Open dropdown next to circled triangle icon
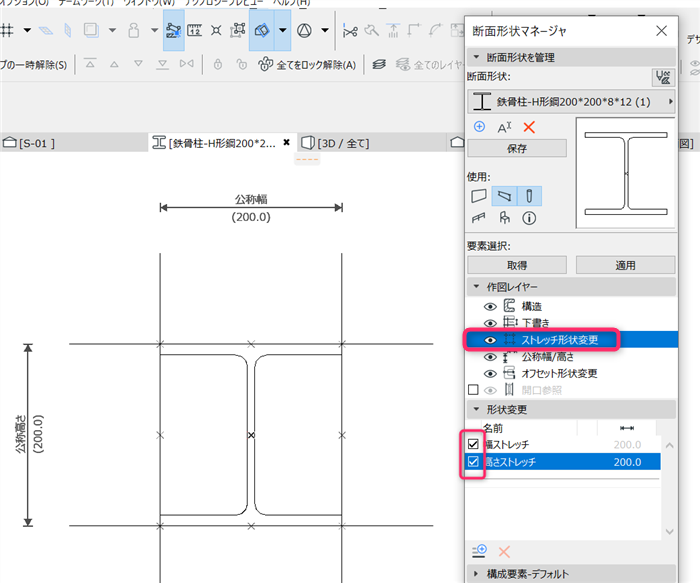Image resolution: width=700 pixels, height=583 pixels. pos(325,30)
